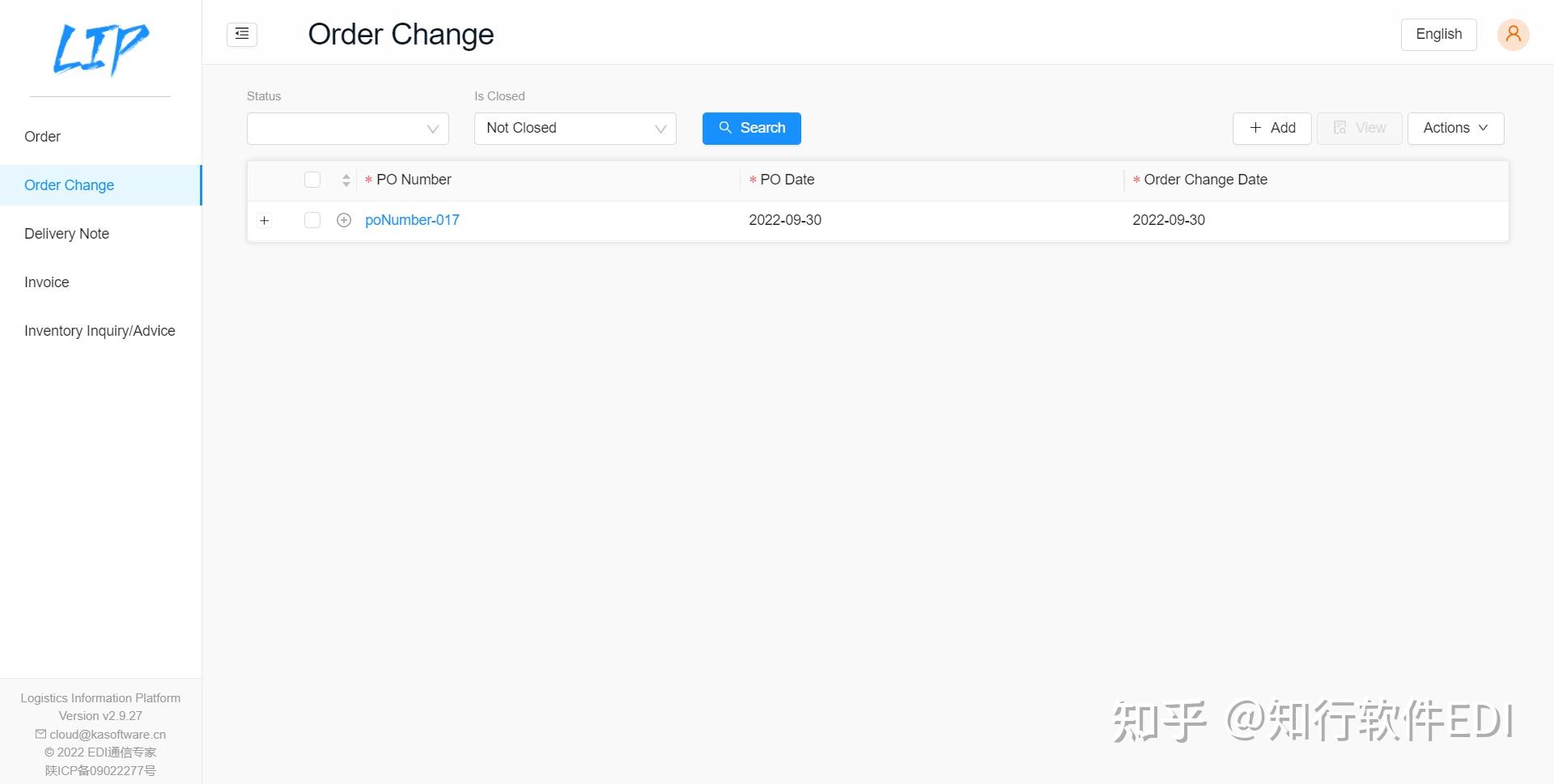Image resolution: width=1554 pixels, height=784 pixels.
Task: Check the select-all checkbox in table header
Action: (x=312, y=180)
